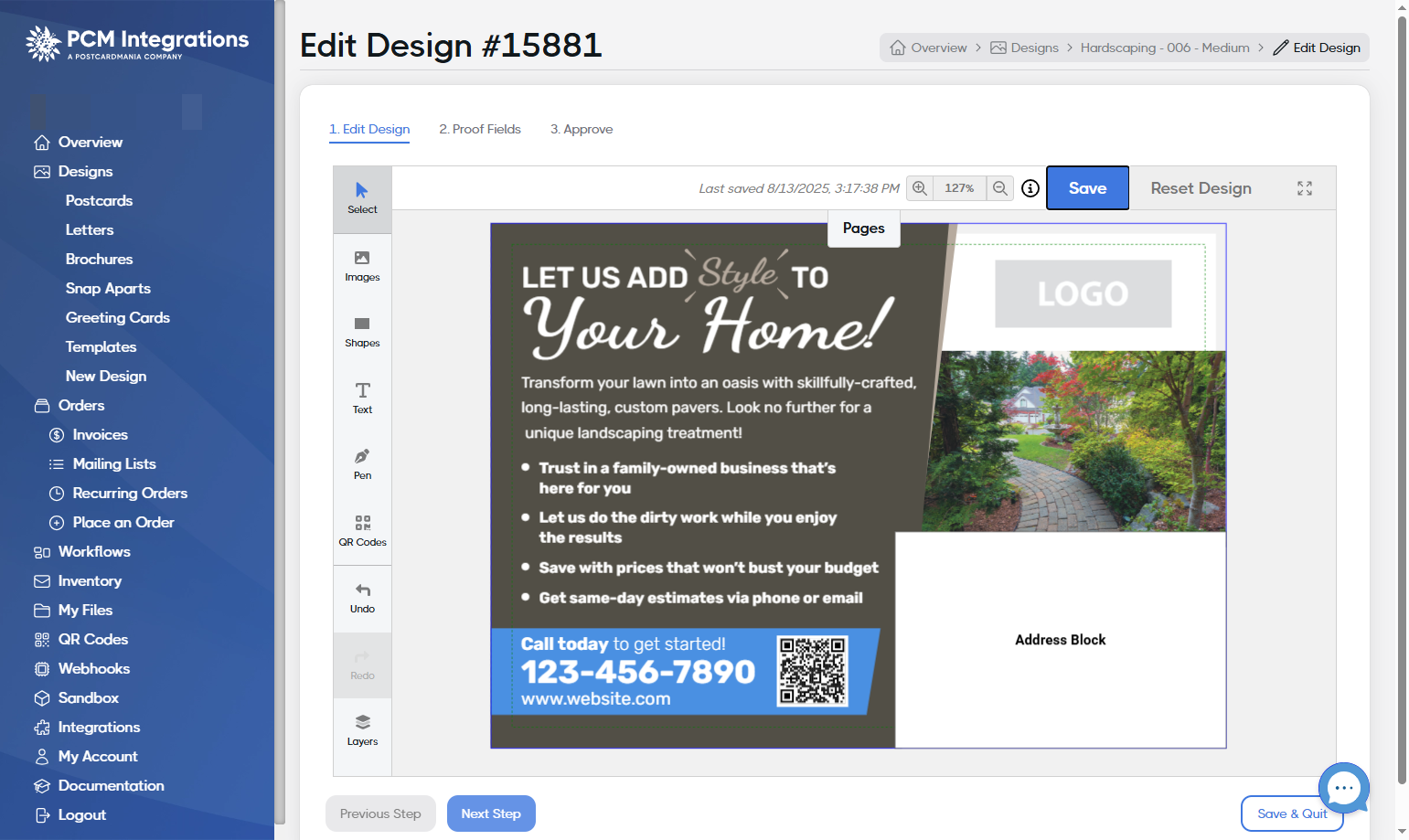The image size is (1409, 840).
Task: Reset the design
Action: point(1201,188)
